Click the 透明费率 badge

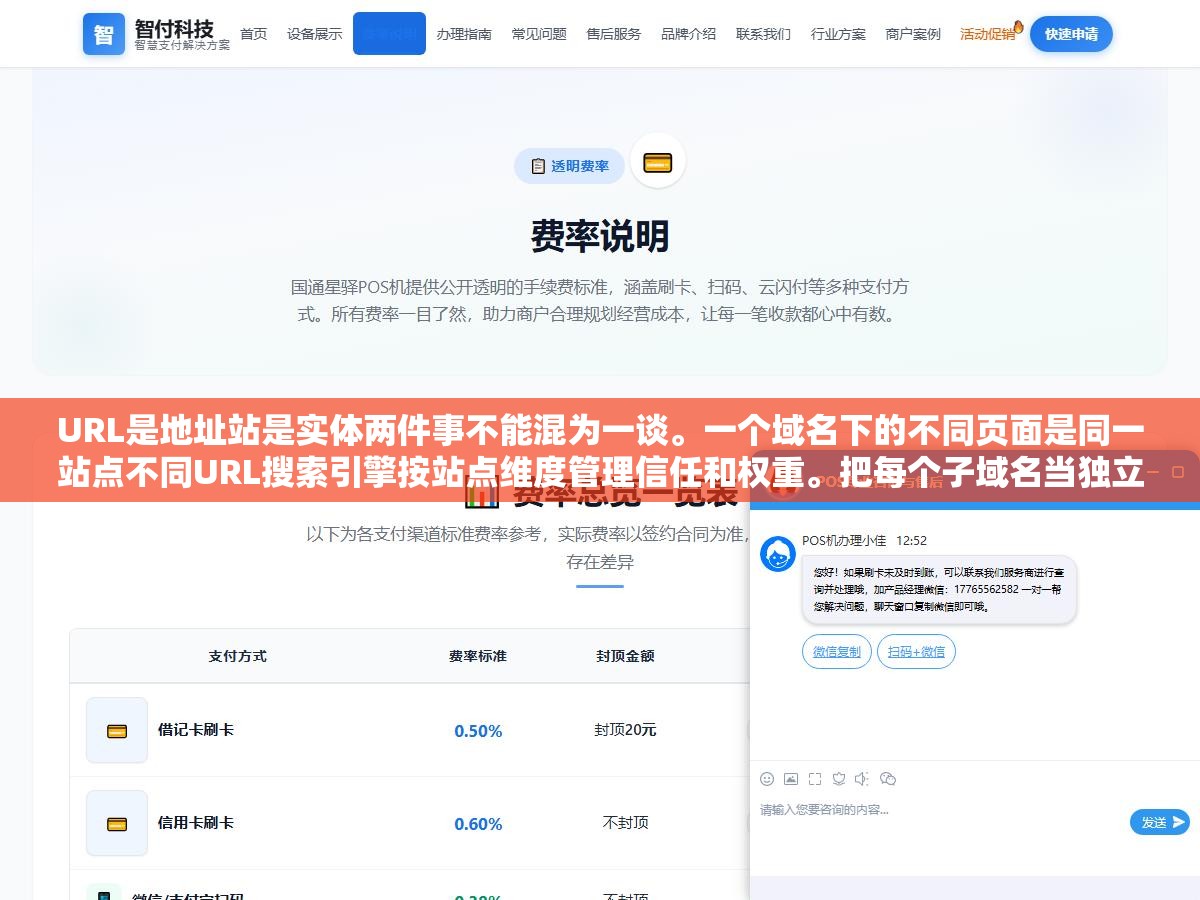click(569, 166)
